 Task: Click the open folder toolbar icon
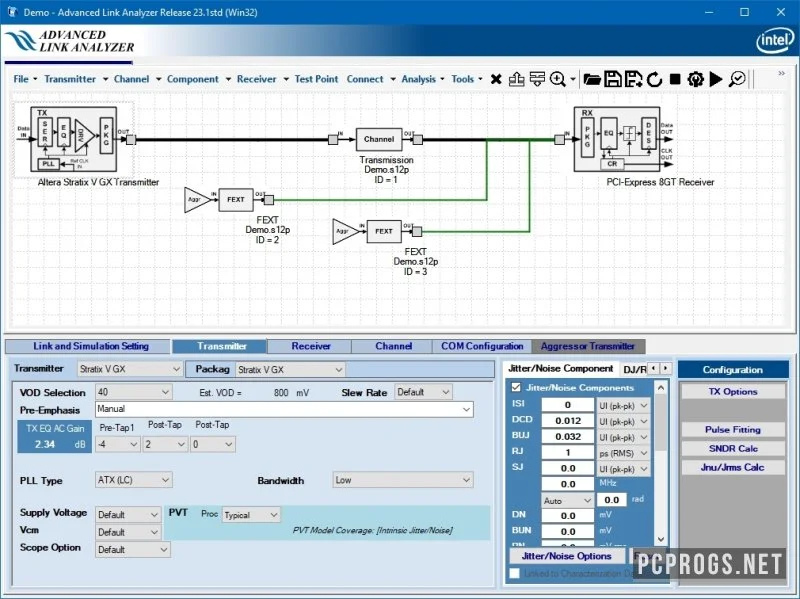click(x=592, y=79)
